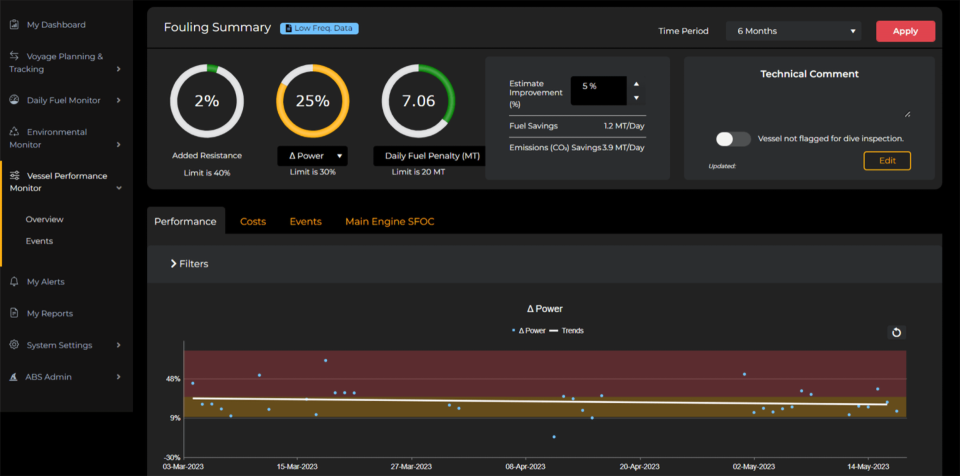Viewport: 960px width, 476px height.
Task: Toggle the Trends legend line
Action: click(x=566, y=330)
